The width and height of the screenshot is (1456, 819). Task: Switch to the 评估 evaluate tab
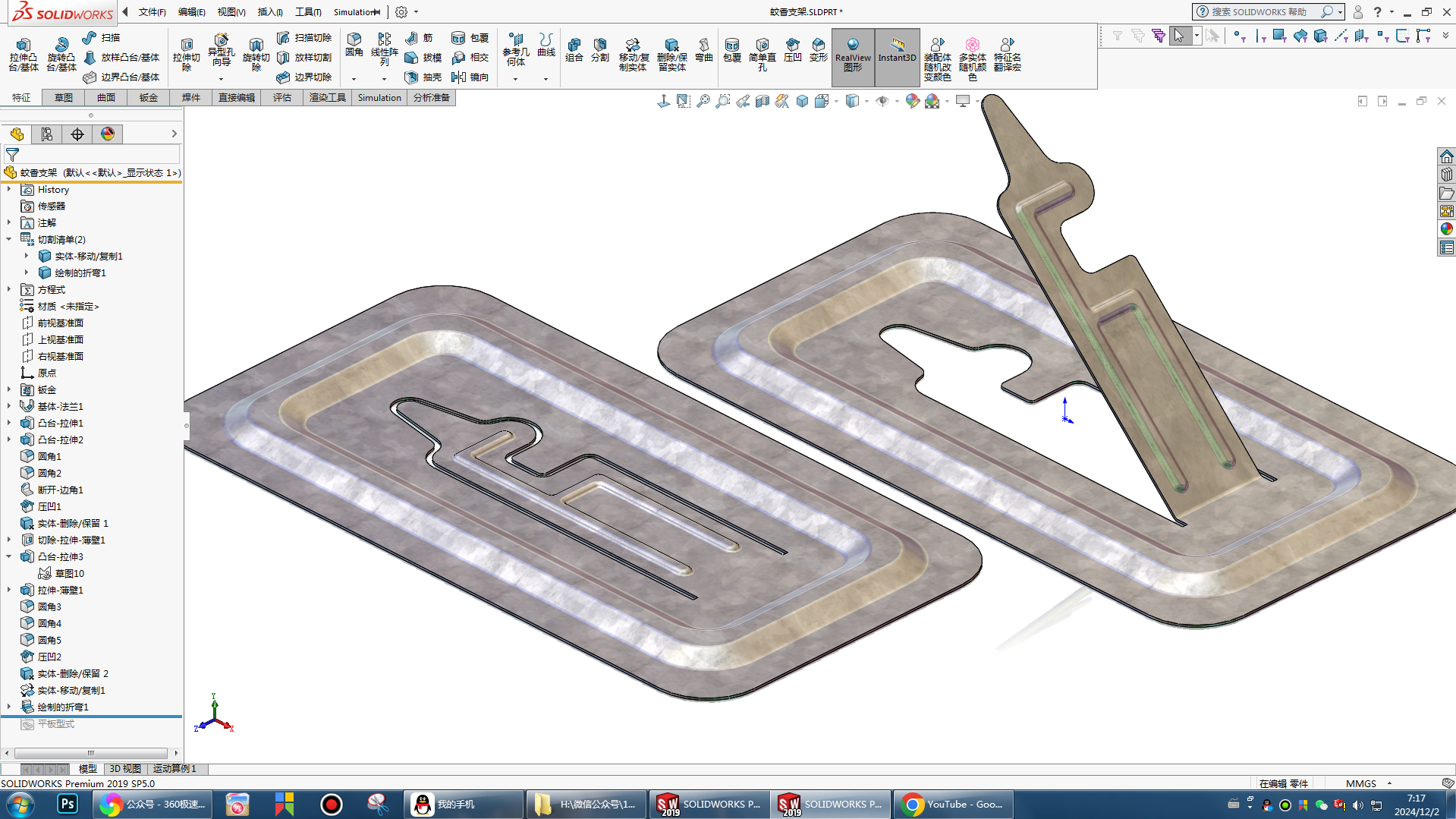tap(282, 98)
